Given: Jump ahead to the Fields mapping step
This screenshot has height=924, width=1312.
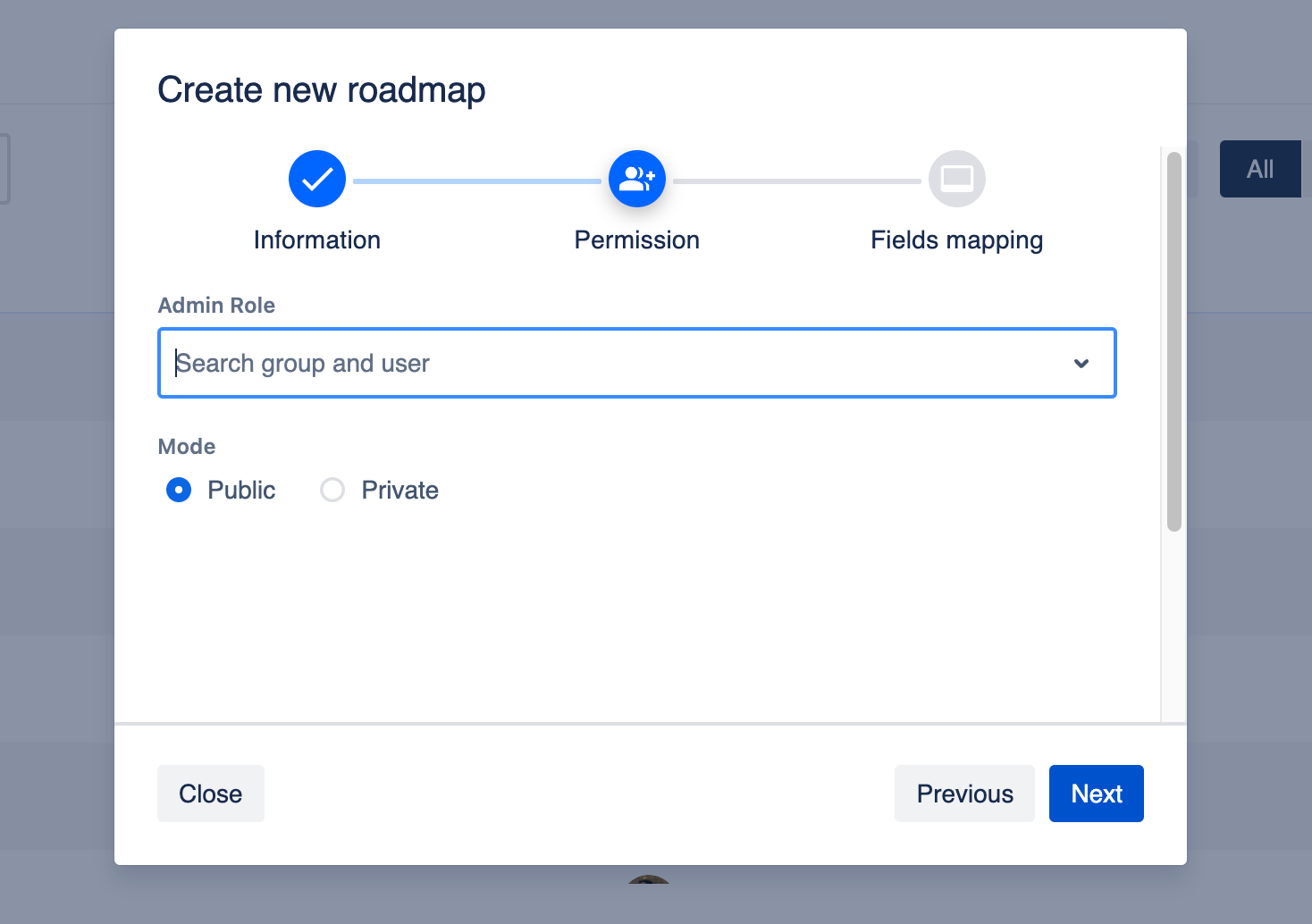Looking at the screenshot, I should (956, 239).
